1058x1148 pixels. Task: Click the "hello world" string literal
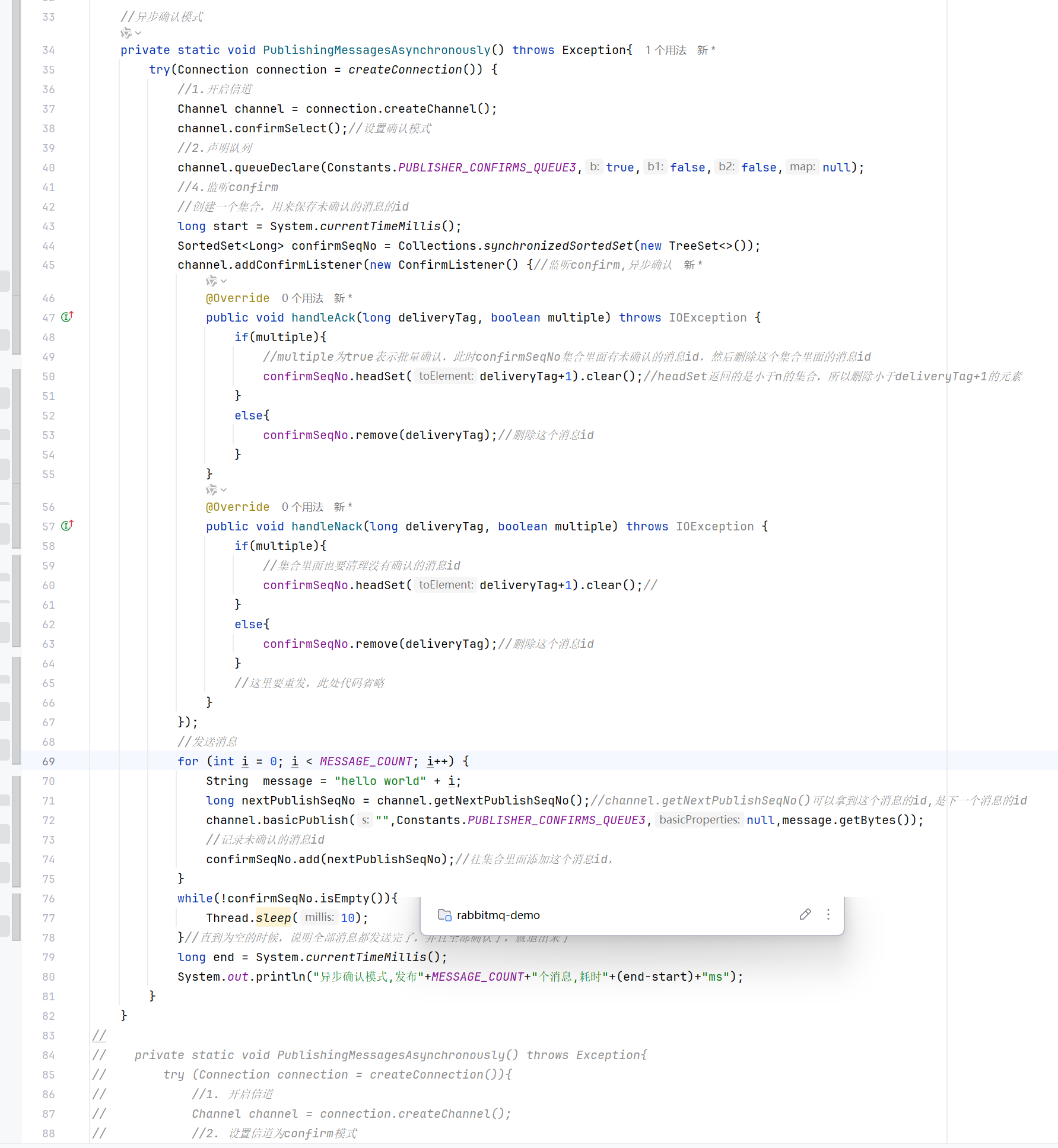pos(380,781)
